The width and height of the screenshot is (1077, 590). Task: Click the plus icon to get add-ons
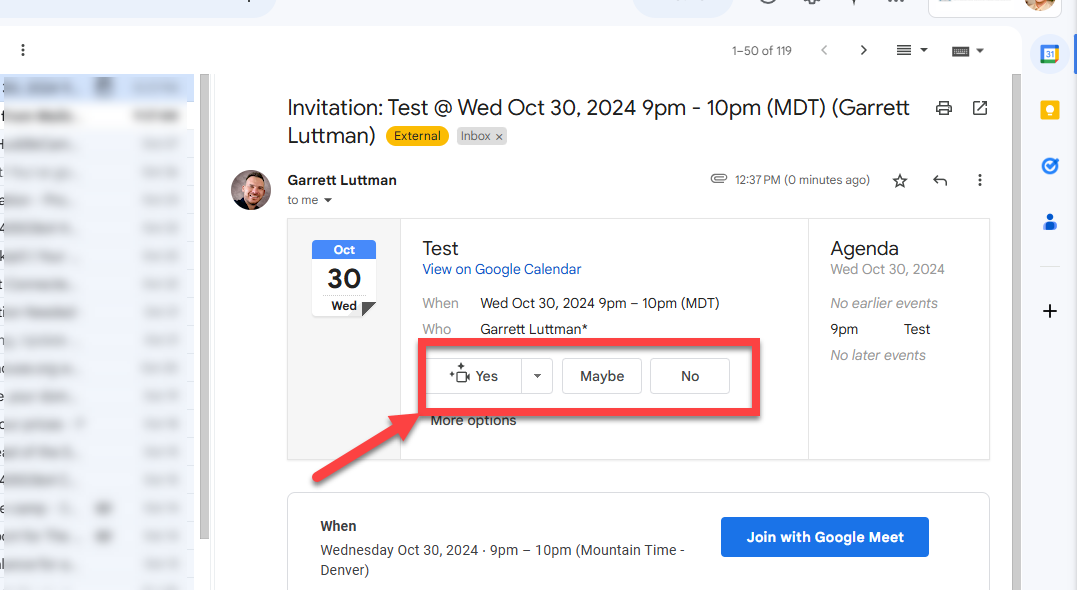coord(1050,311)
